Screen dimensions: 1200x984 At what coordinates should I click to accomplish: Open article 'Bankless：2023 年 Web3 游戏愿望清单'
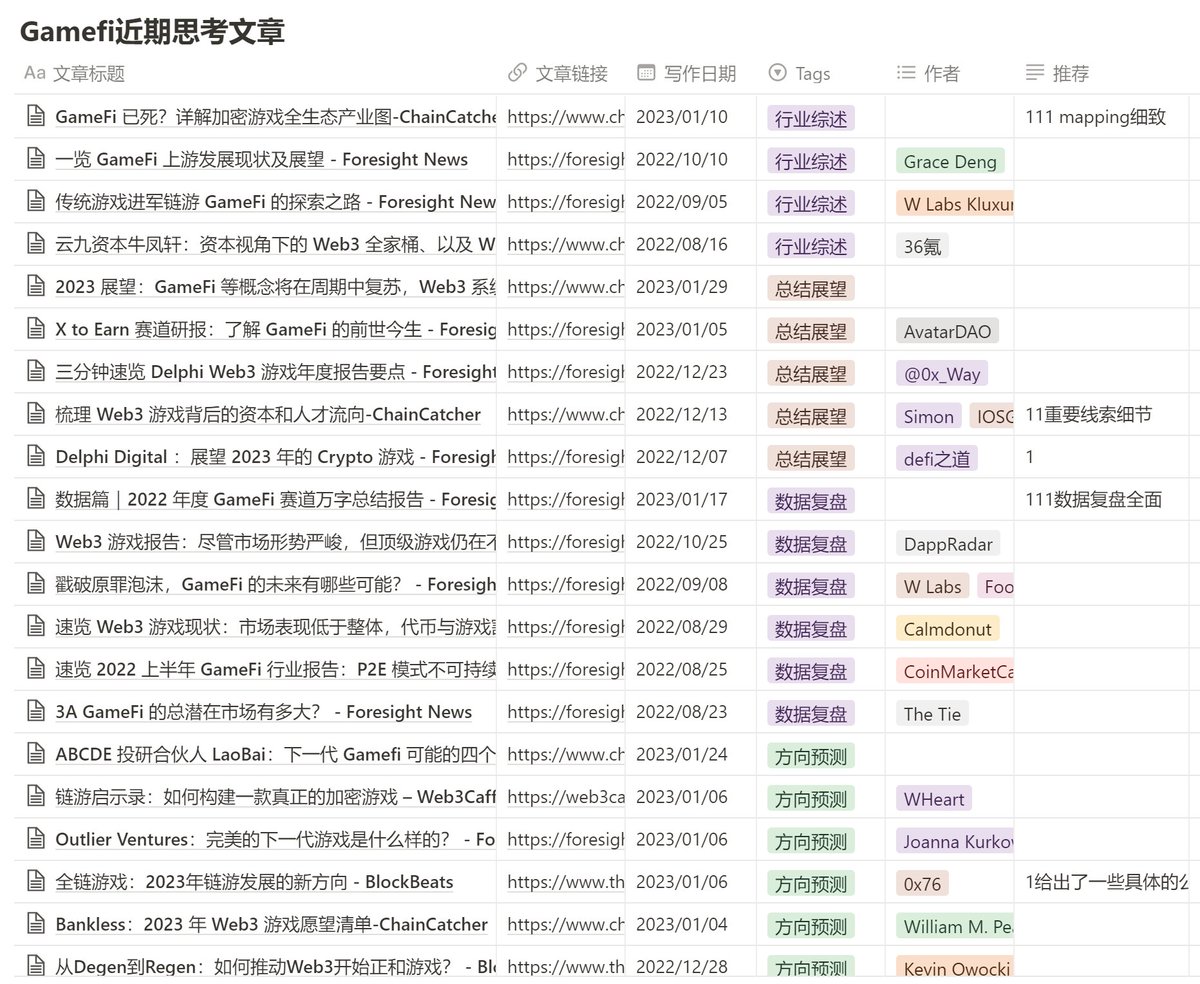(x=272, y=924)
